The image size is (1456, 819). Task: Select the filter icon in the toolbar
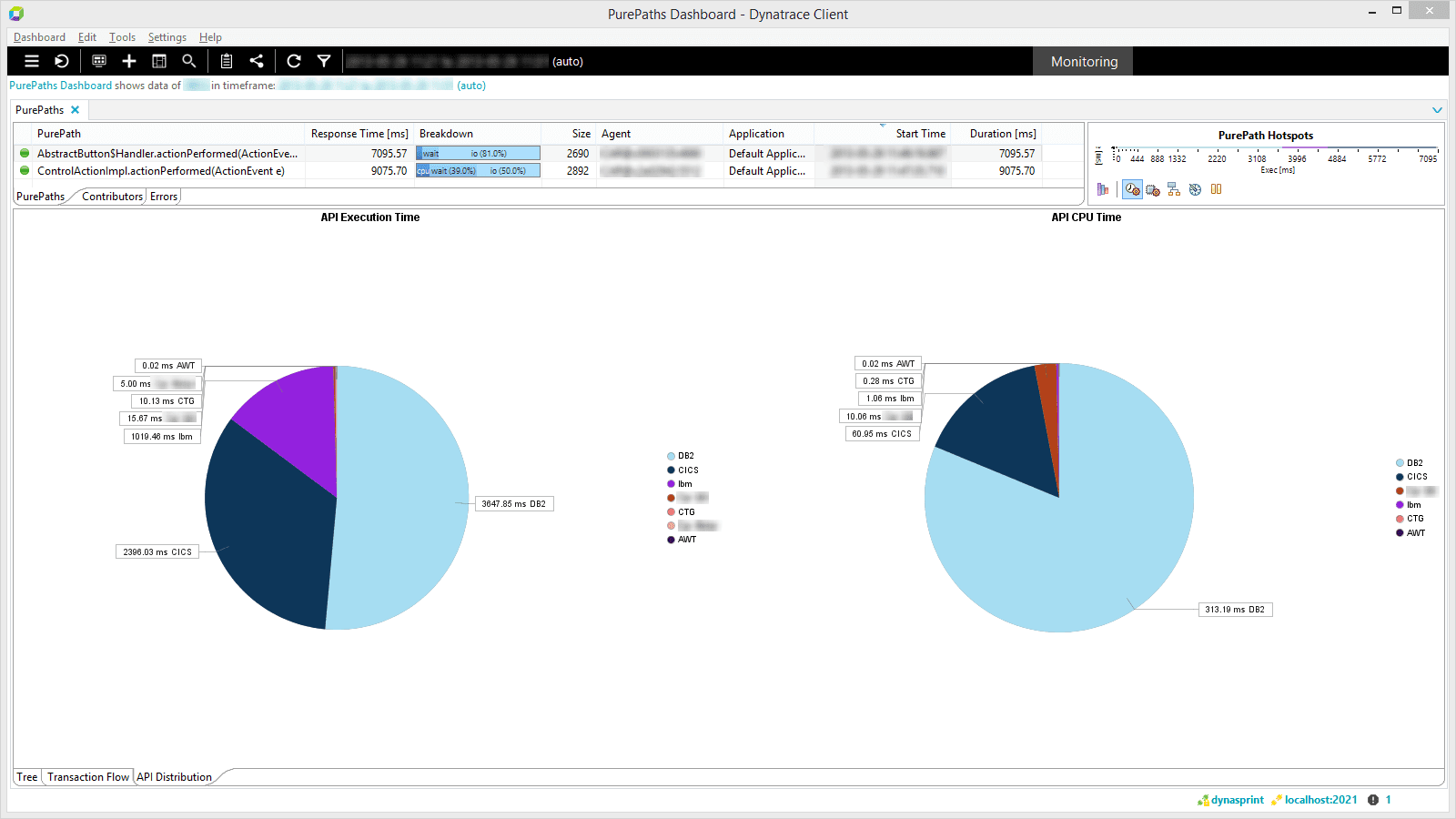[x=325, y=61]
